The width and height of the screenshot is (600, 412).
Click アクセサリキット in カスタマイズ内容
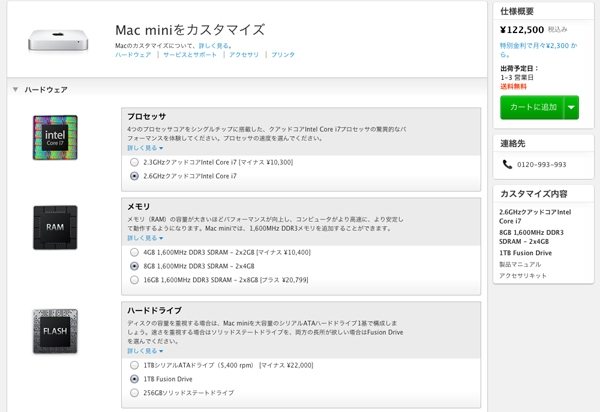point(523,275)
